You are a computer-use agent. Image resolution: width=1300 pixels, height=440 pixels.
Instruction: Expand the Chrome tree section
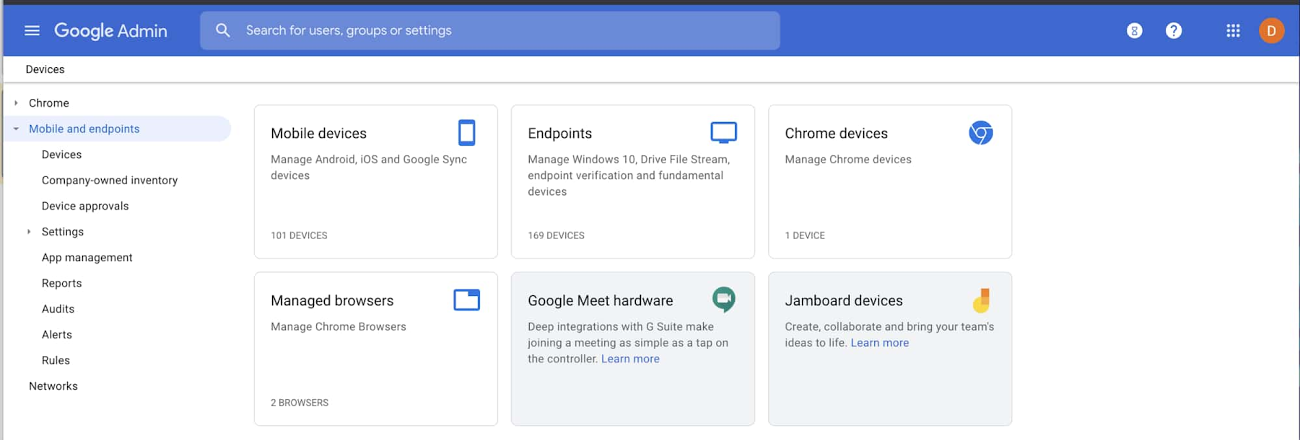coord(16,103)
